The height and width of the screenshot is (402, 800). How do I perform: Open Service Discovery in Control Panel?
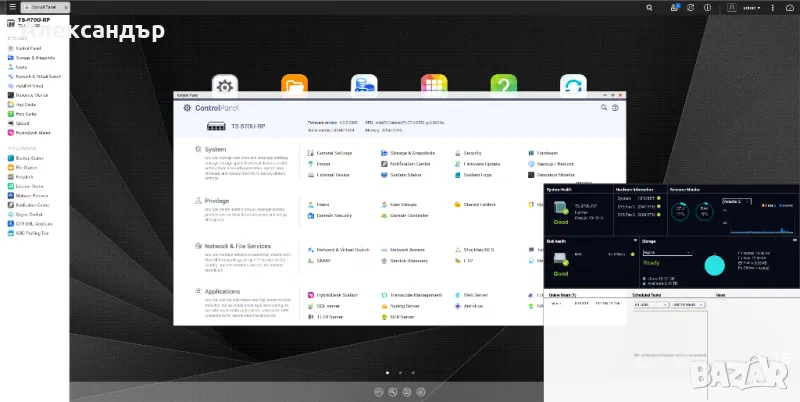tap(405, 261)
